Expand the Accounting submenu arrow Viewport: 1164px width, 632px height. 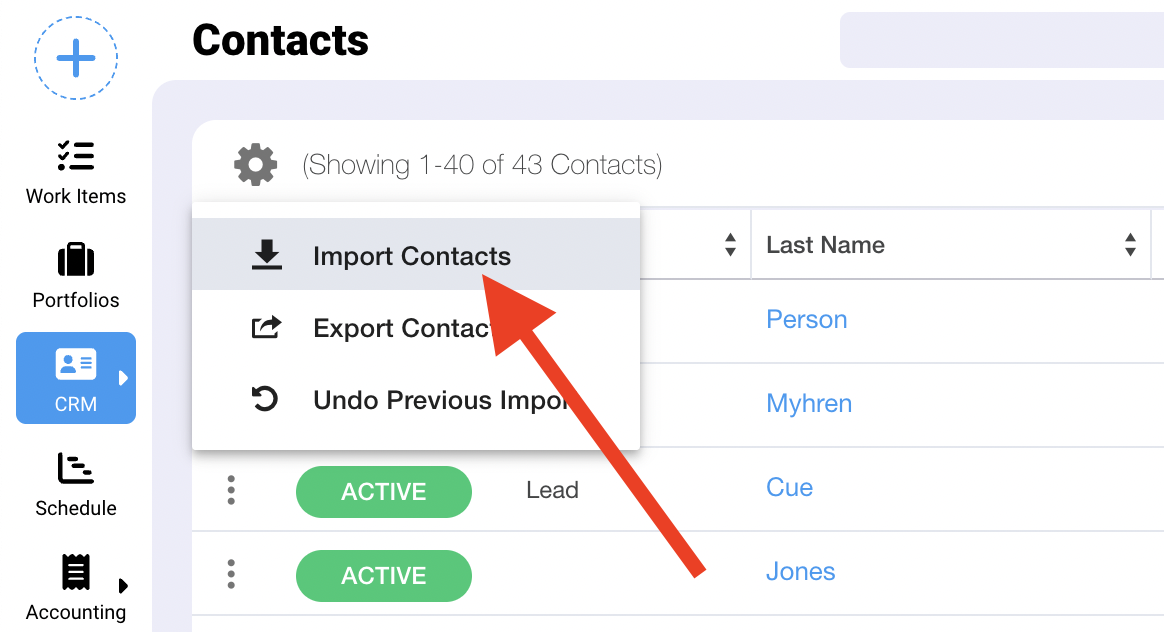124,585
